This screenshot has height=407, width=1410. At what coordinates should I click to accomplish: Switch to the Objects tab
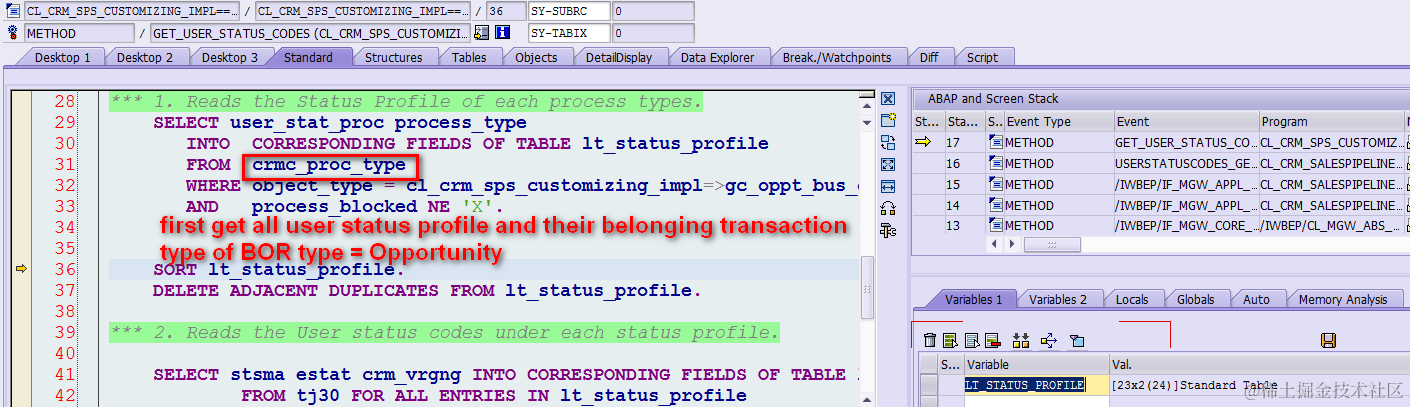click(536, 58)
